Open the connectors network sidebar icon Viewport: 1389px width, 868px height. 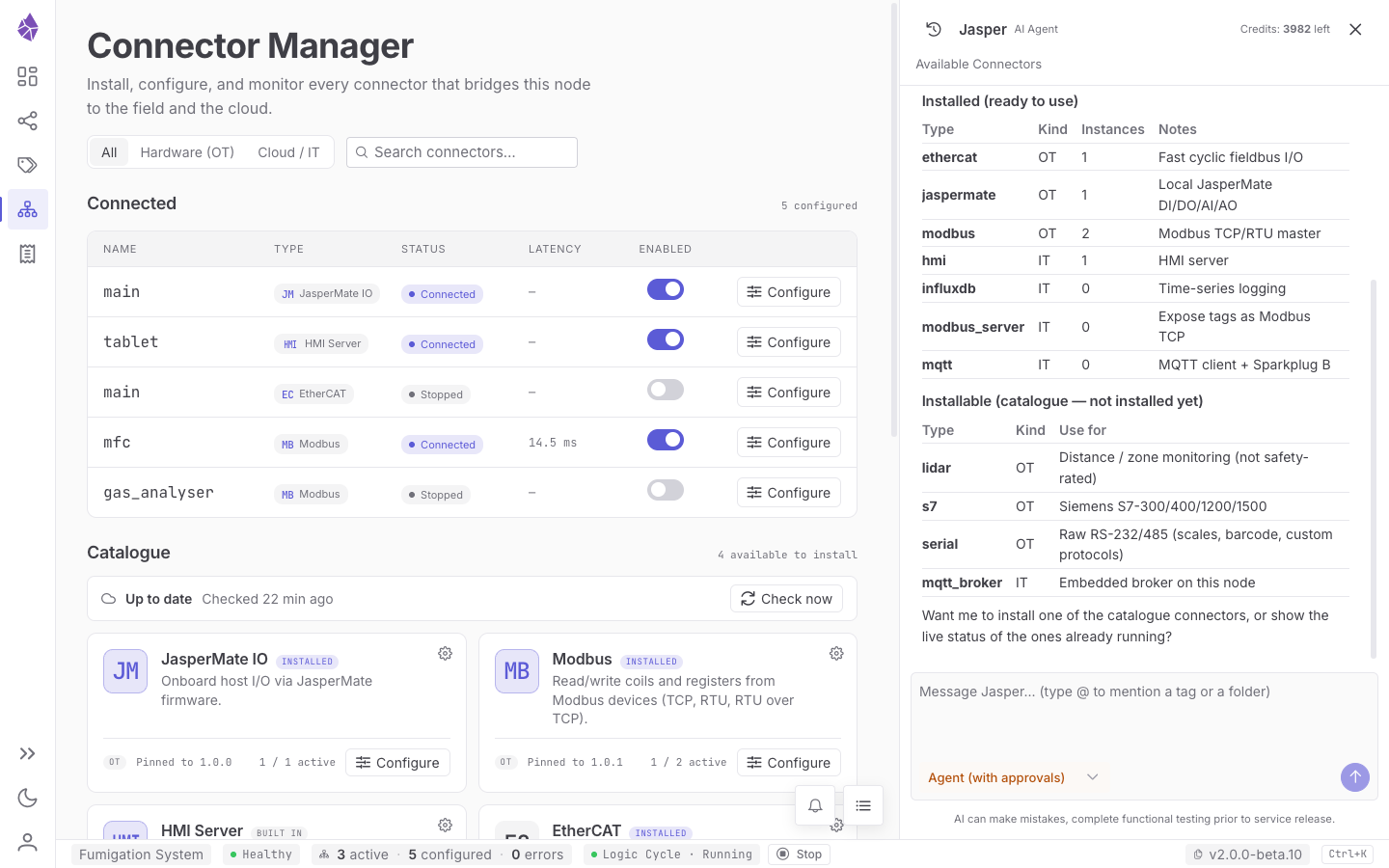[28, 209]
